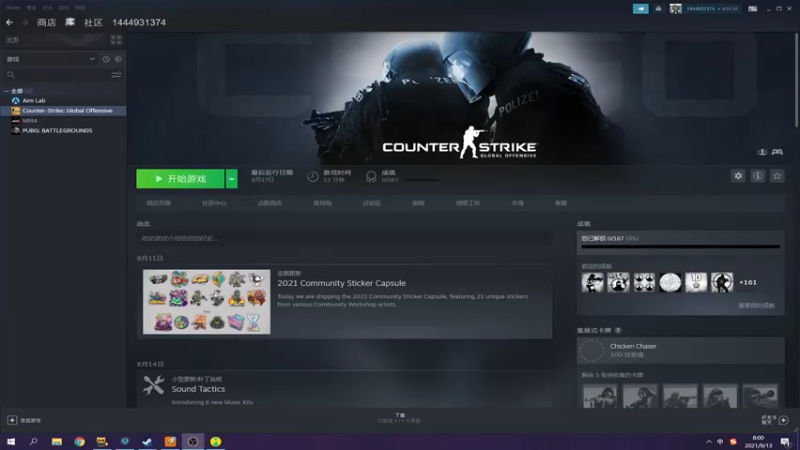This screenshot has width=800, height=450.
Task: Open the downloads status at the bottom
Action: (x=399, y=418)
